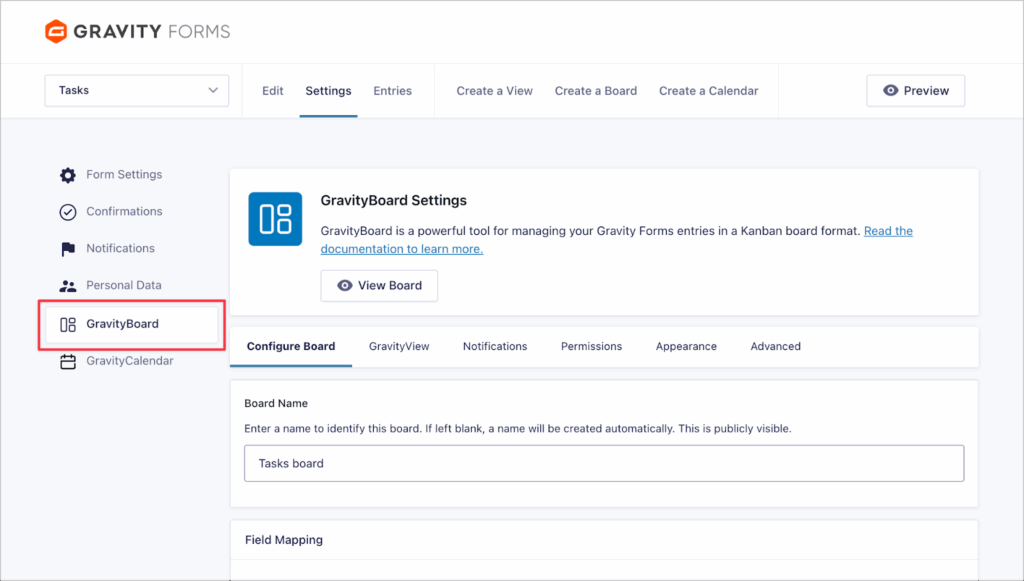Click the Board Name input field
The image size is (1024, 581).
pos(604,463)
